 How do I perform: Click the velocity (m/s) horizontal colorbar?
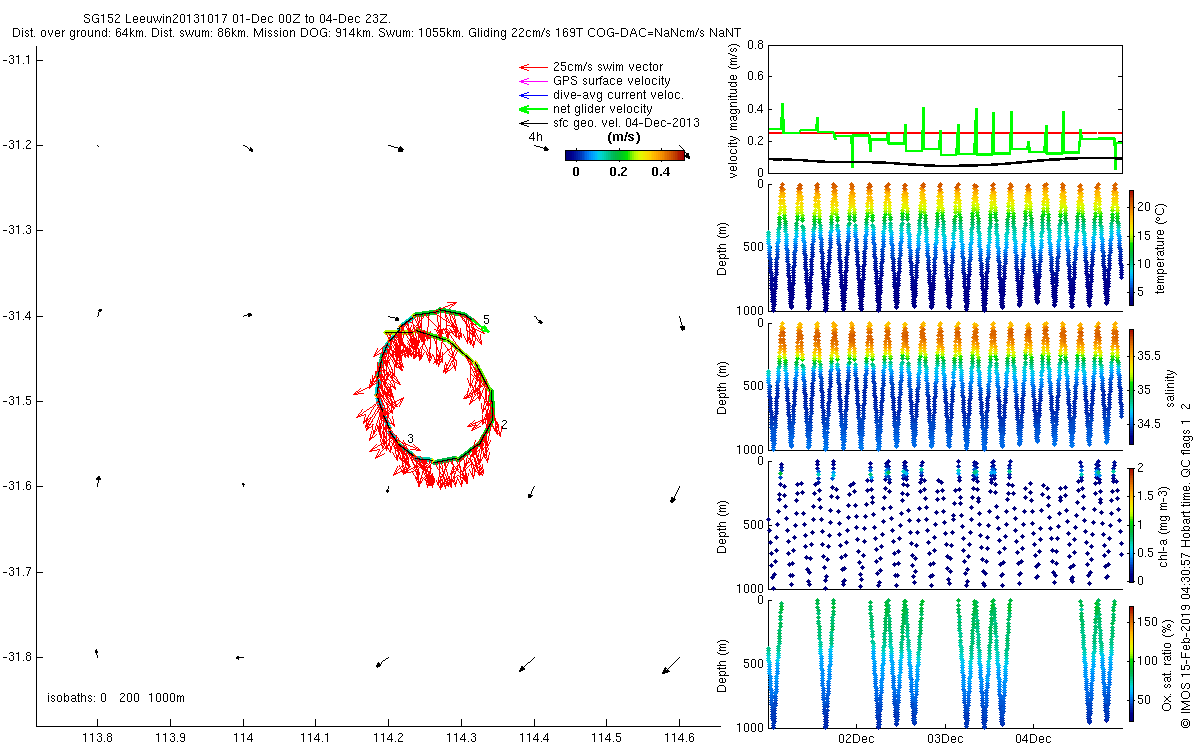click(x=626, y=155)
